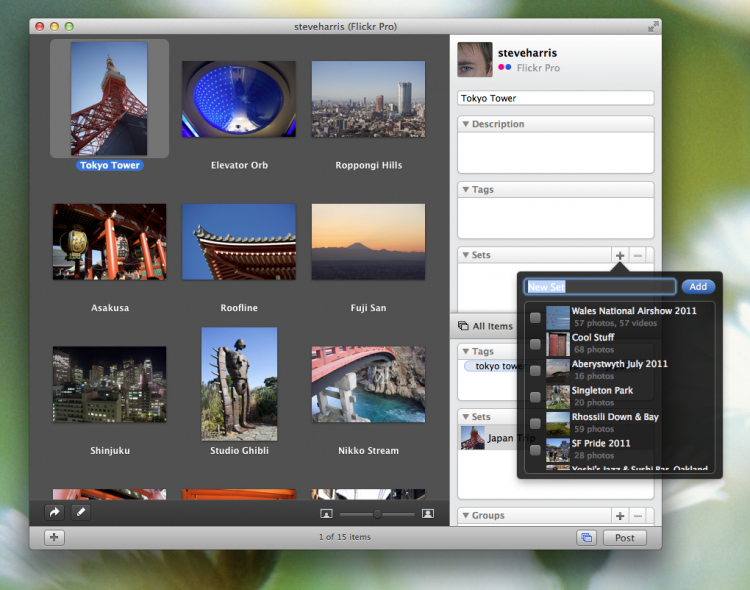The image size is (750, 590).
Task: Click the Wales National Airshow 2011 set thumbnail
Action: [558, 318]
